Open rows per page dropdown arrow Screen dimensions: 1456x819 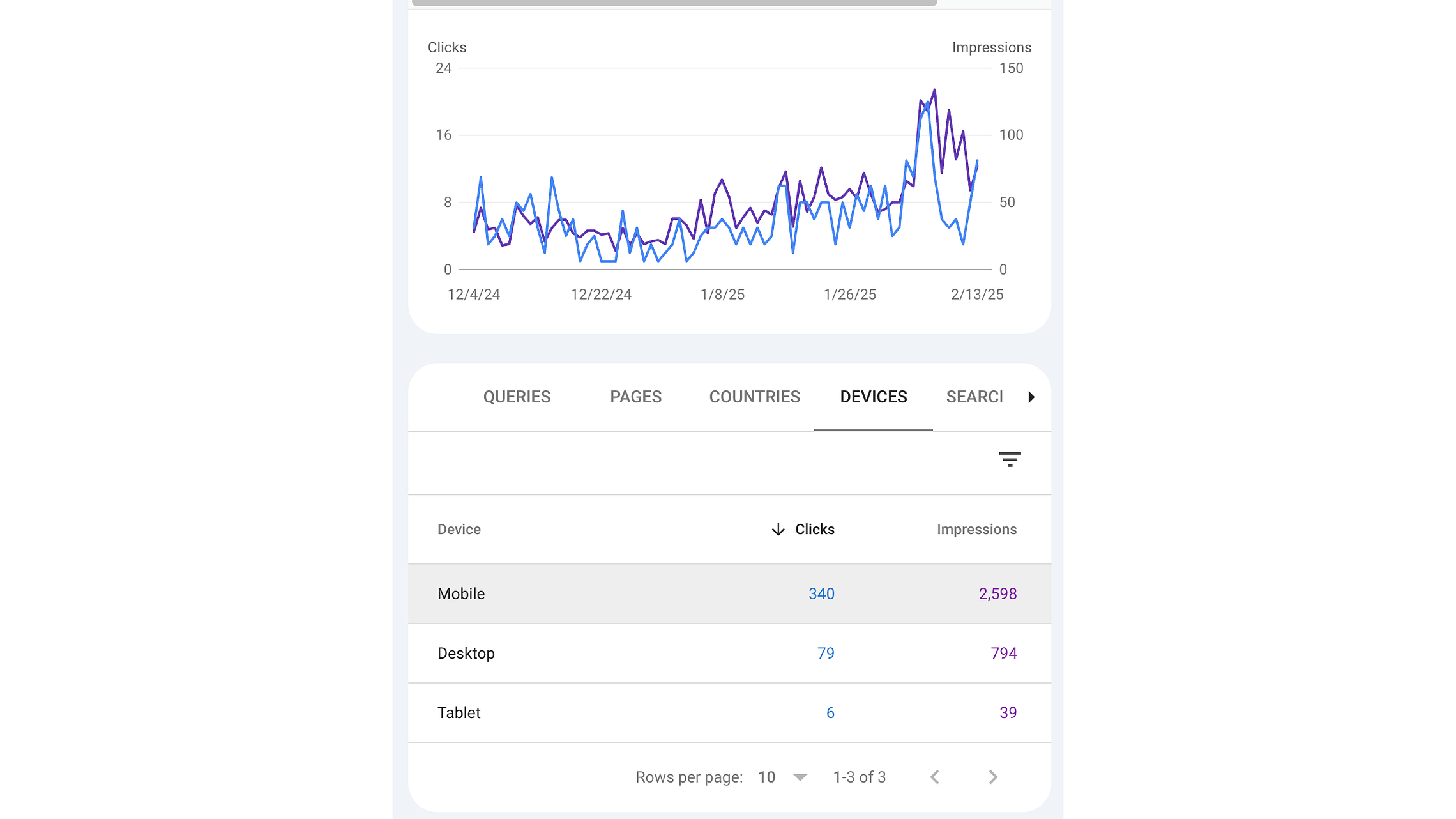point(800,777)
